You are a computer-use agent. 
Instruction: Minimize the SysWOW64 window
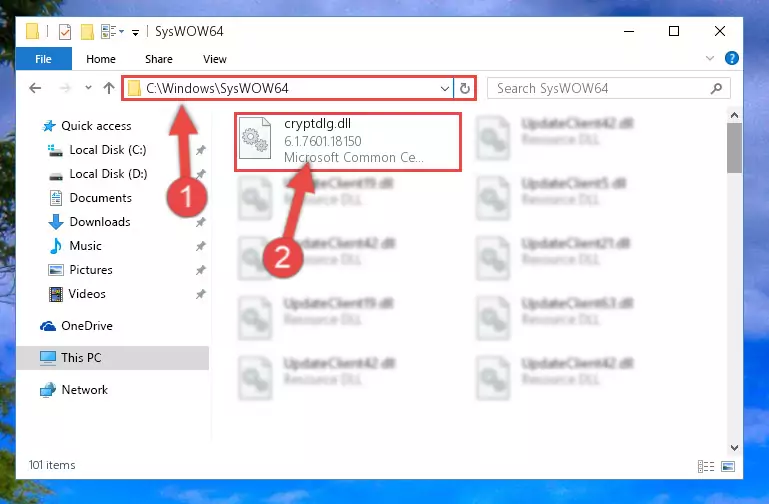tap(629, 31)
